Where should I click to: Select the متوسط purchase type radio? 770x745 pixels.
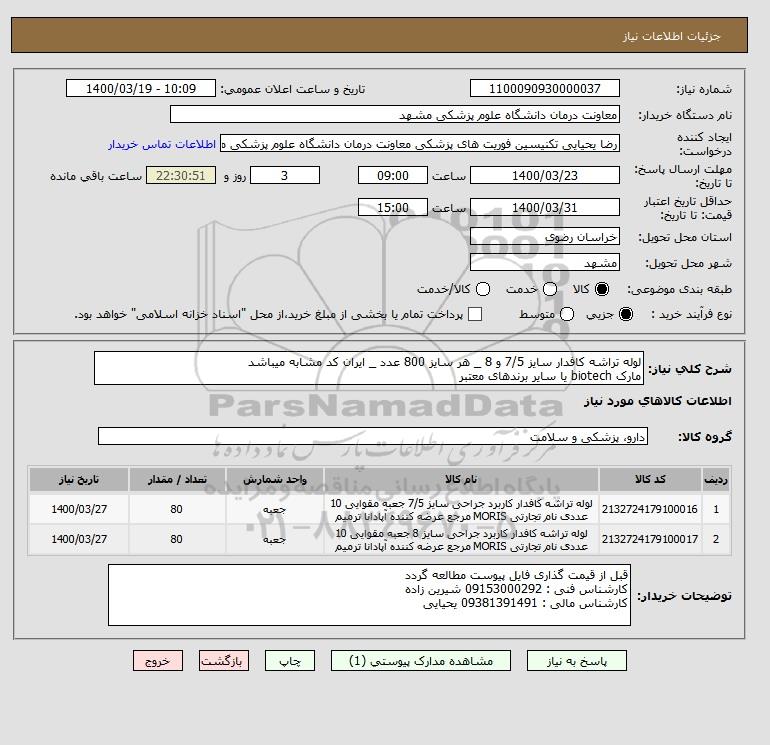coord(567,314)
